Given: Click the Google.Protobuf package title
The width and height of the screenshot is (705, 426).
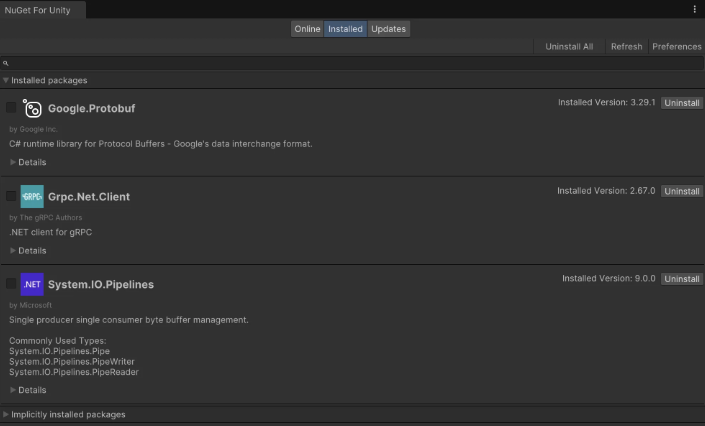Looking at the screenshot, I should (x=92, y=108).
